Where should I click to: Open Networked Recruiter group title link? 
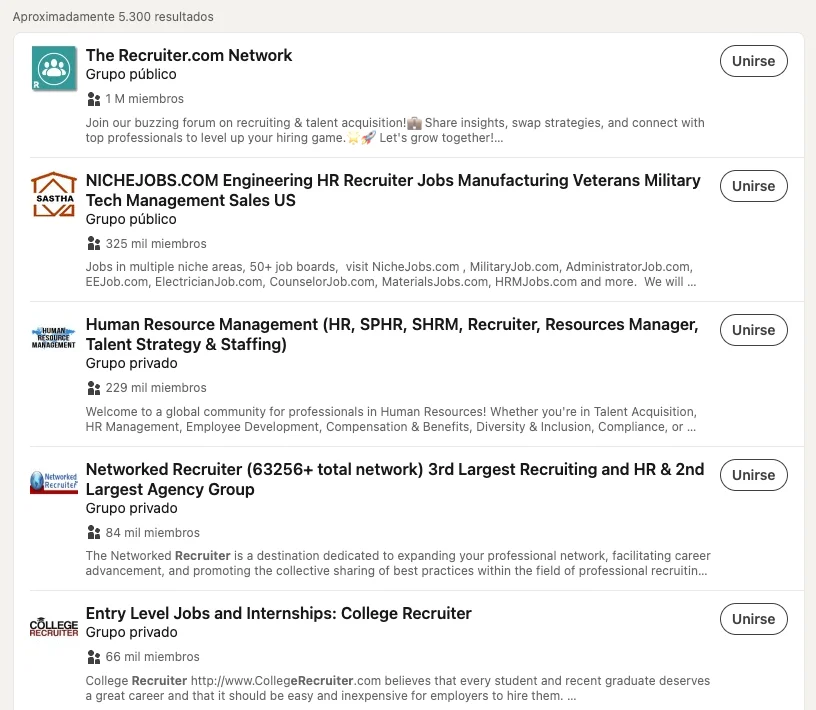coord(395,479)
